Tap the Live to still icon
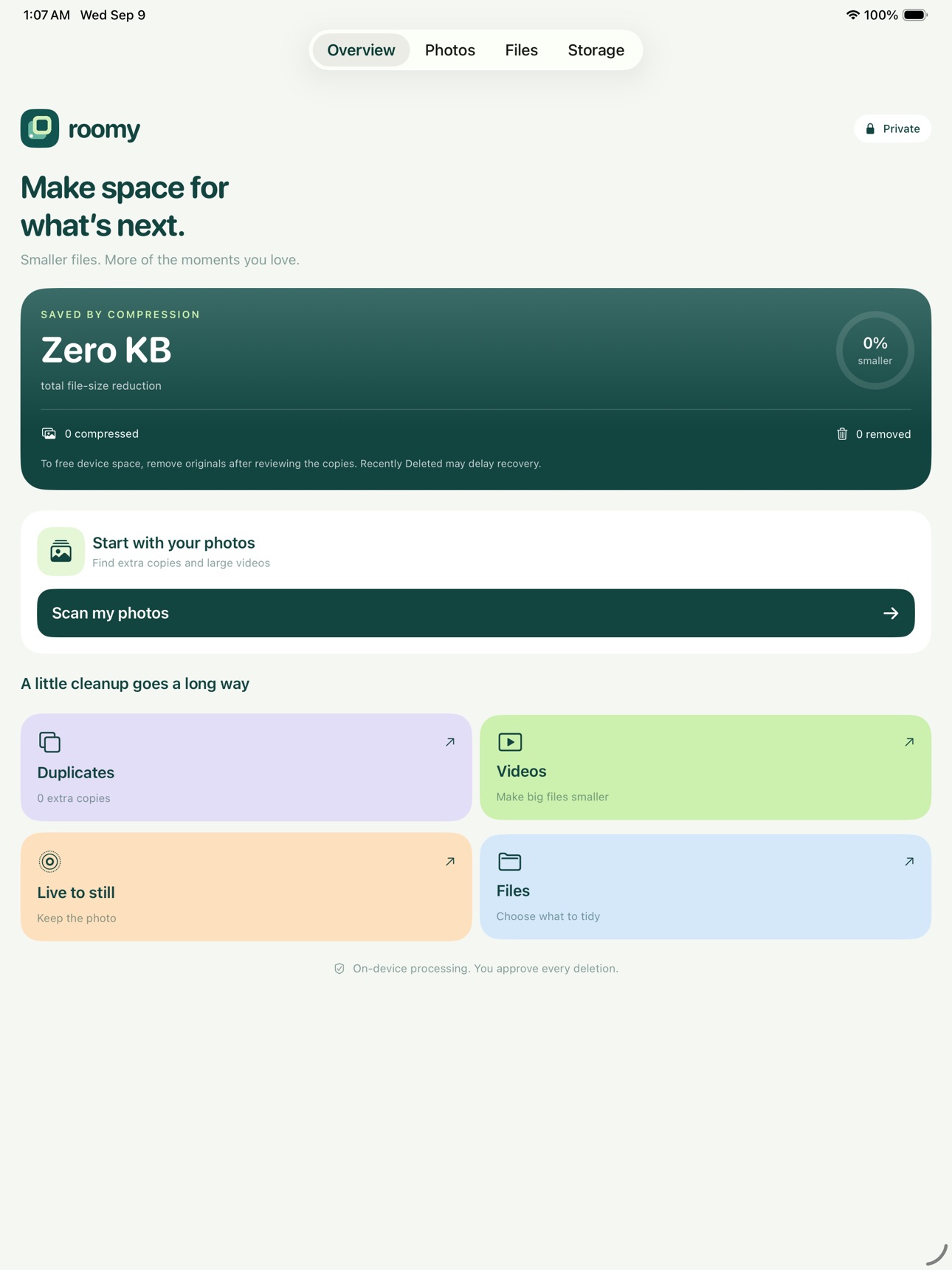The height and width of the screenshot is (1270, 952). (49, 862)
